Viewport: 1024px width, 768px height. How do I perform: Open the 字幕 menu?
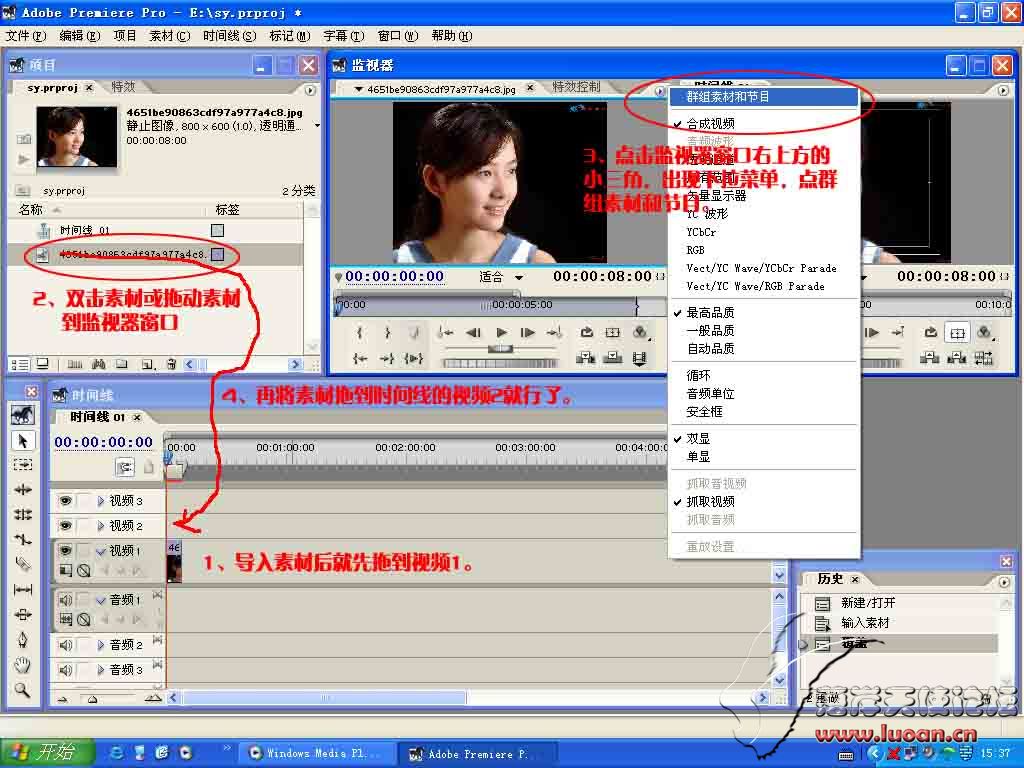coord(344,36)
